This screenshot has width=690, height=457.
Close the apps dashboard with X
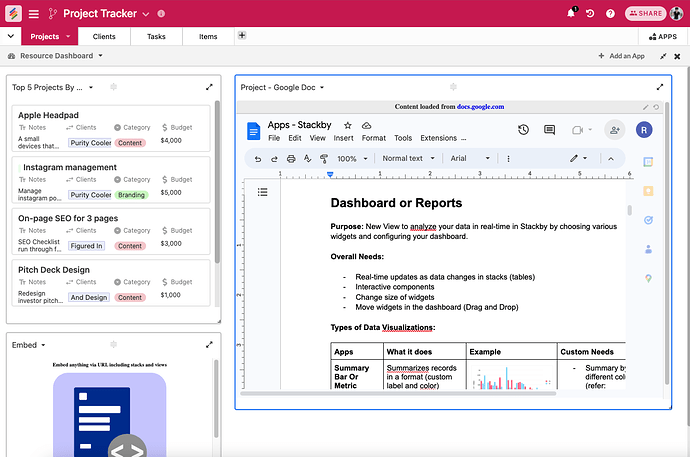pyautogui.click(x=677, y=56)
